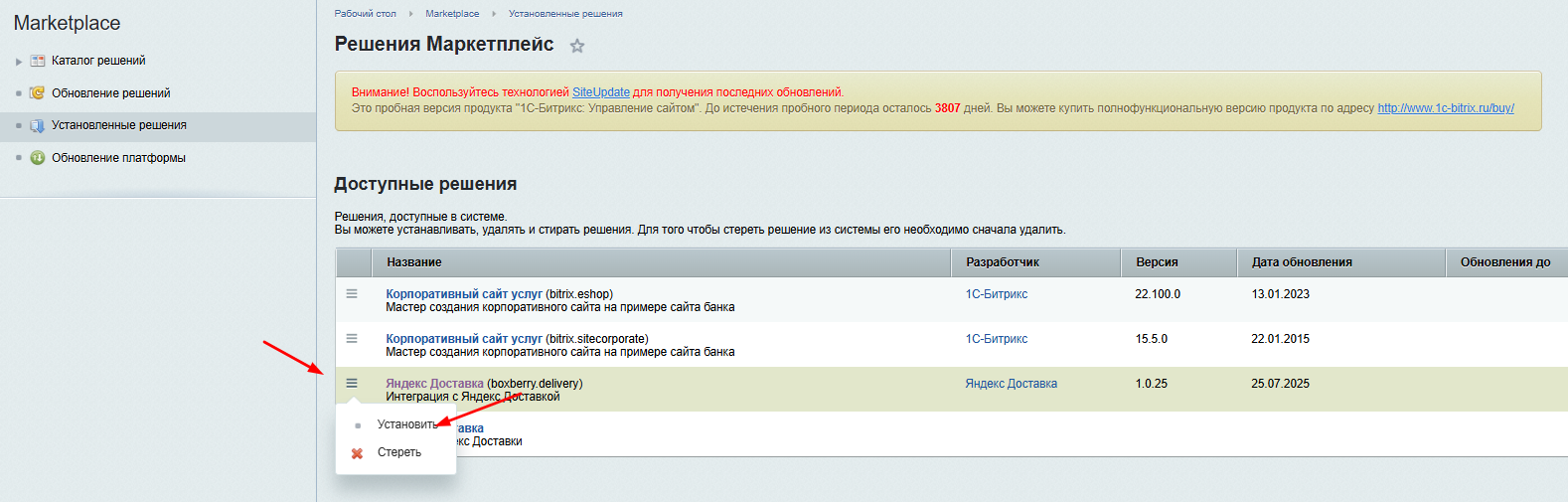This screenshot has height=502, width=1568.
Task: Select version cell 22.100.0
Action: point(1158,294)
